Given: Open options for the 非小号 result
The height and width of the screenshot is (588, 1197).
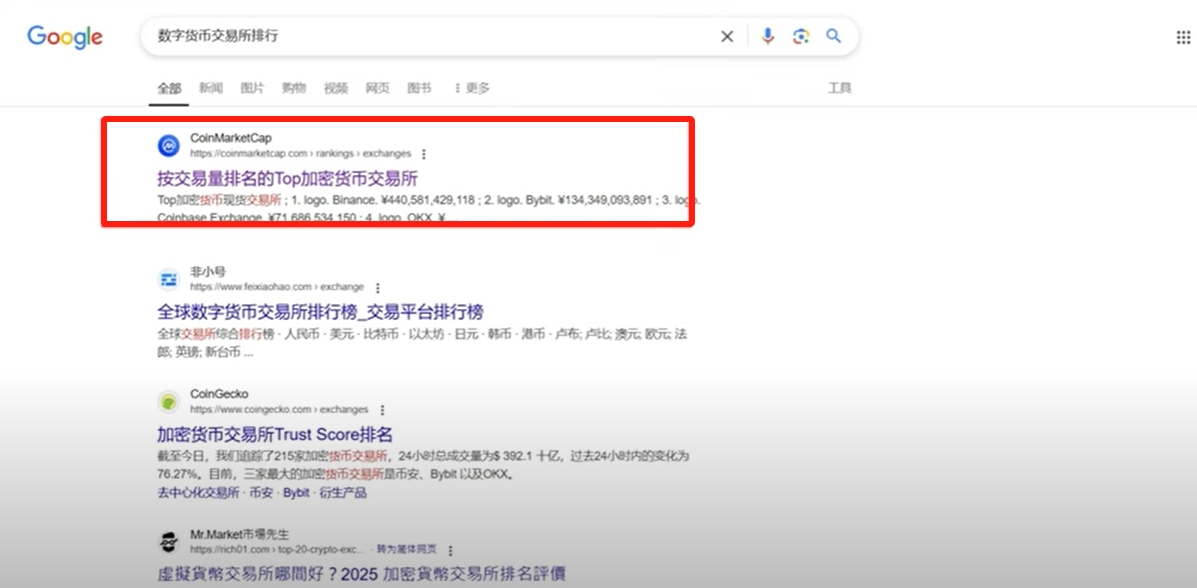Looking at the screenshot, I should pos(377,288).
